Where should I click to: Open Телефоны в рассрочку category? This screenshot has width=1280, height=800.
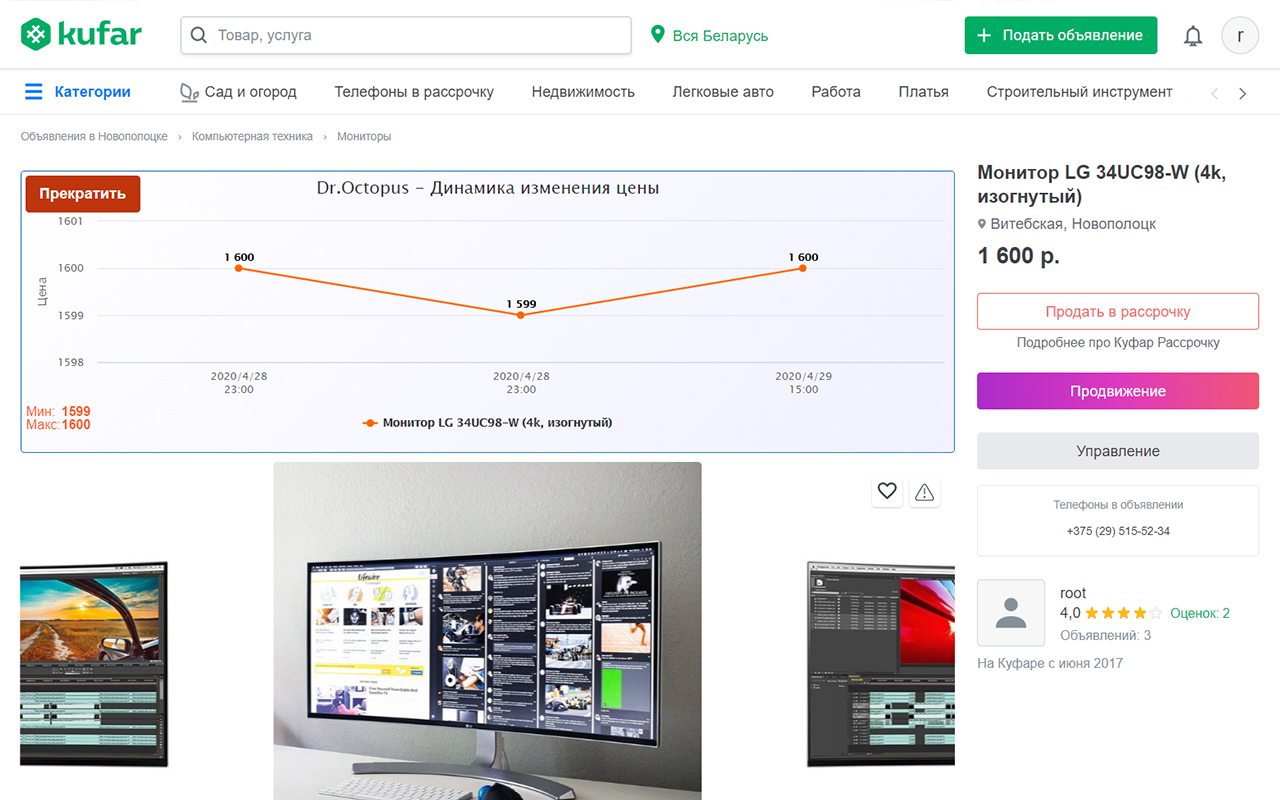click(x=414, y=92)
